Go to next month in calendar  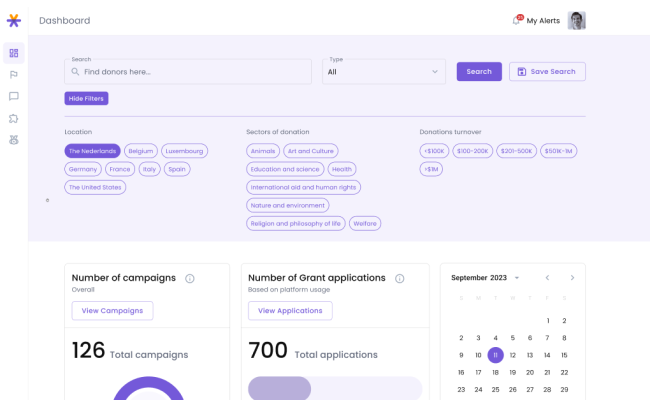pyautogui.click(x=572, y=278)
